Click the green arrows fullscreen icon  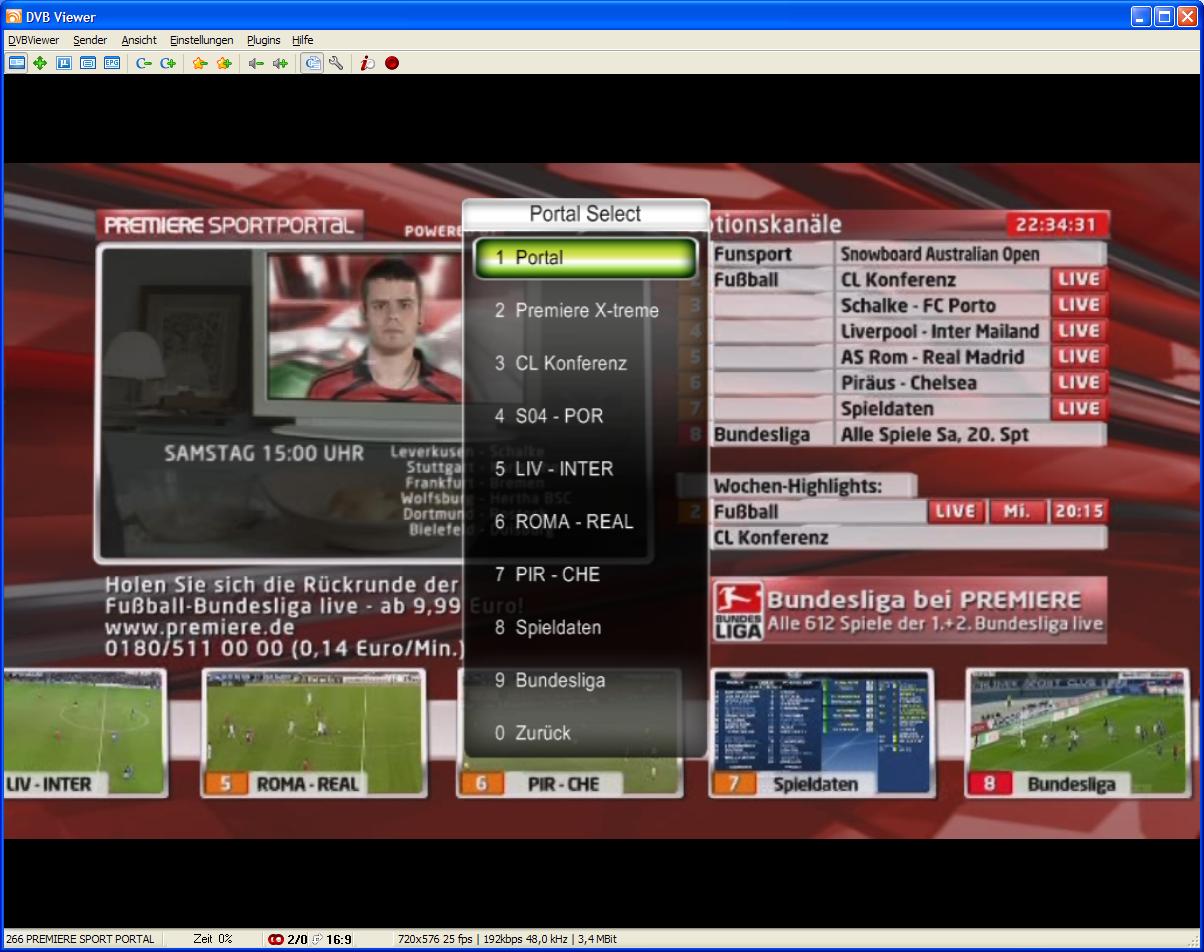pos(40,63)
